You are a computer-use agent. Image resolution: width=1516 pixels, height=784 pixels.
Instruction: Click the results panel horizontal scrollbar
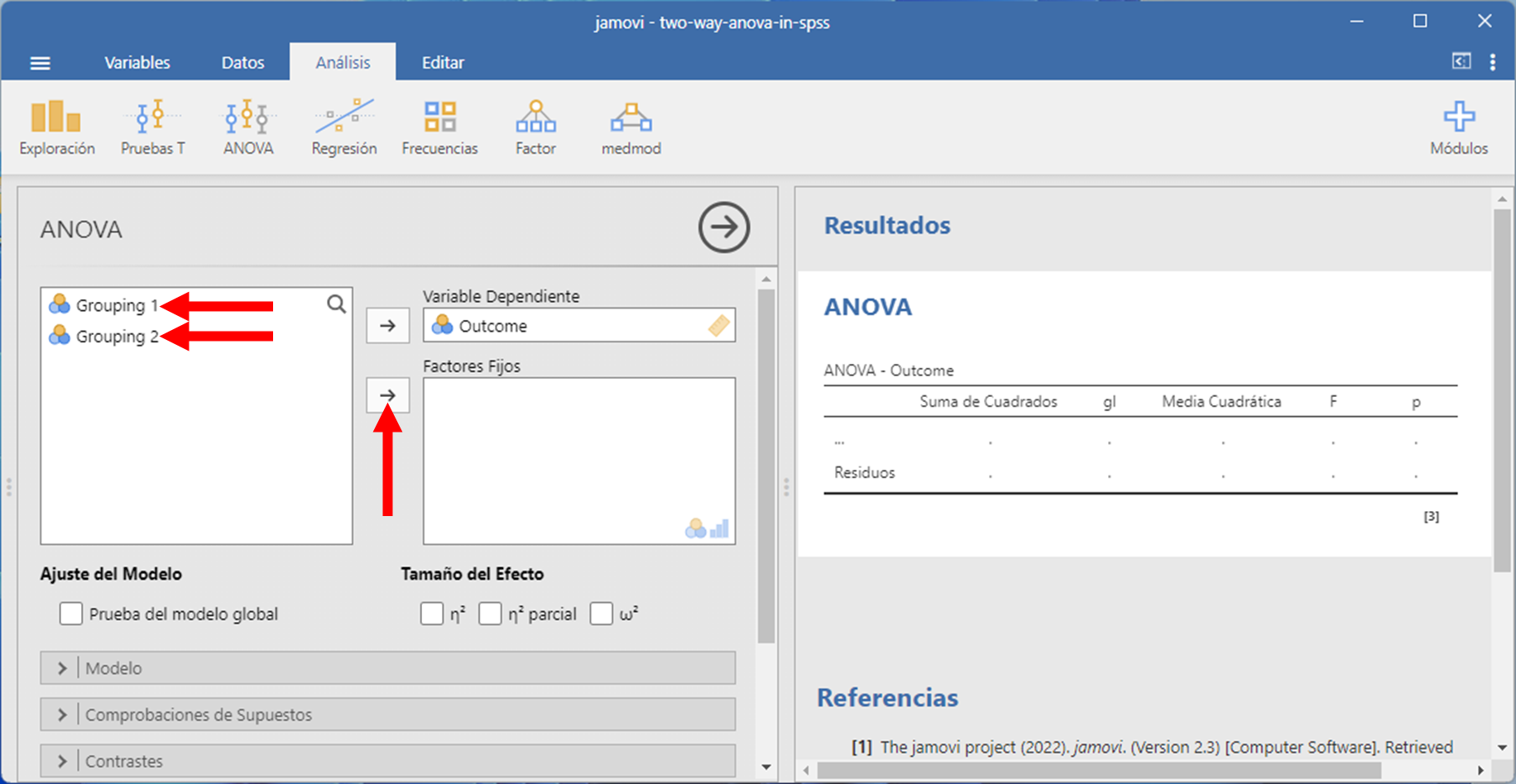click(1099, 770)
